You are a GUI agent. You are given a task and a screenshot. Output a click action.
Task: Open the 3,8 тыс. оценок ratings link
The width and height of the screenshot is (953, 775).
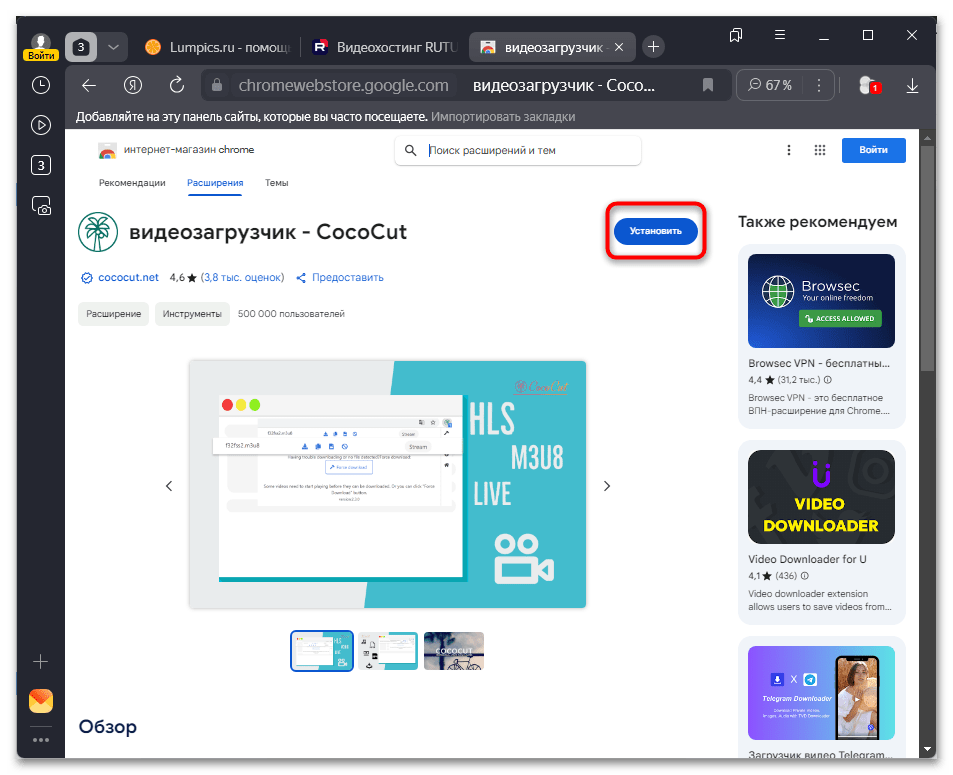coord(243,278)
